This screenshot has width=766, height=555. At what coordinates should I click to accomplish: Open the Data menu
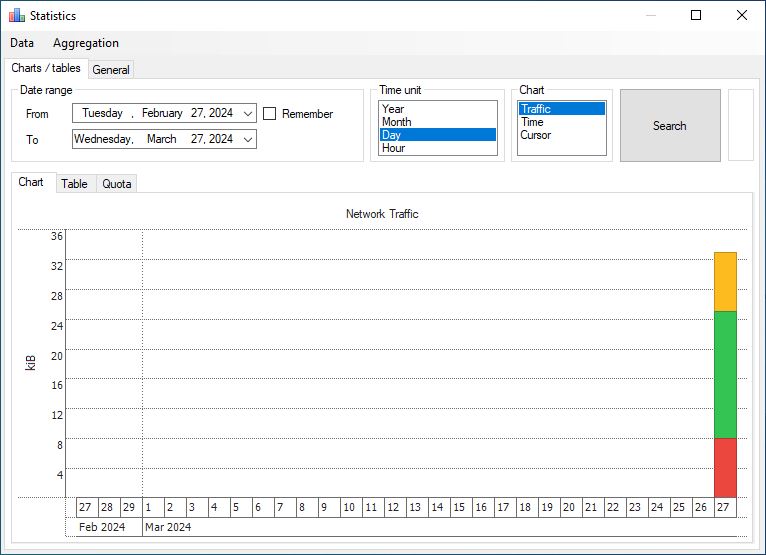pos(22,43)
